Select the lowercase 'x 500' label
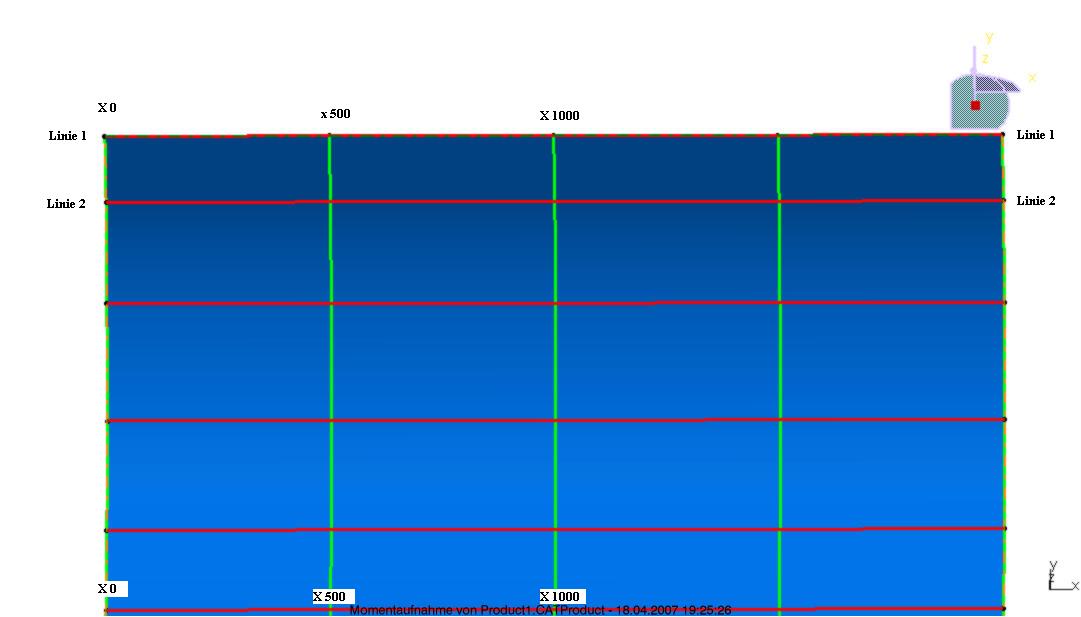1081x617 pixels. click(335, 114)
